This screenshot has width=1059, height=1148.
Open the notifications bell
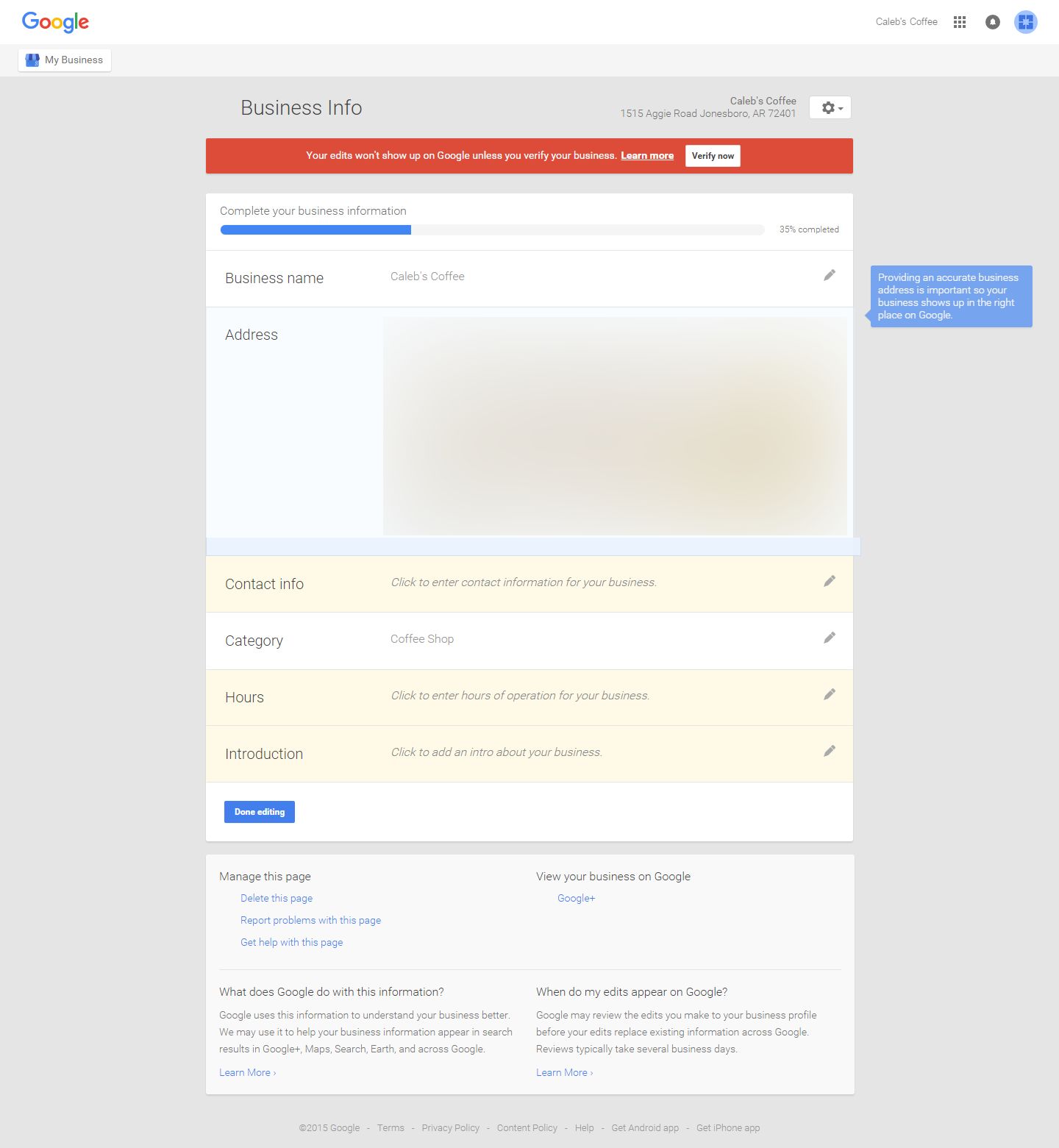(992, 22)
